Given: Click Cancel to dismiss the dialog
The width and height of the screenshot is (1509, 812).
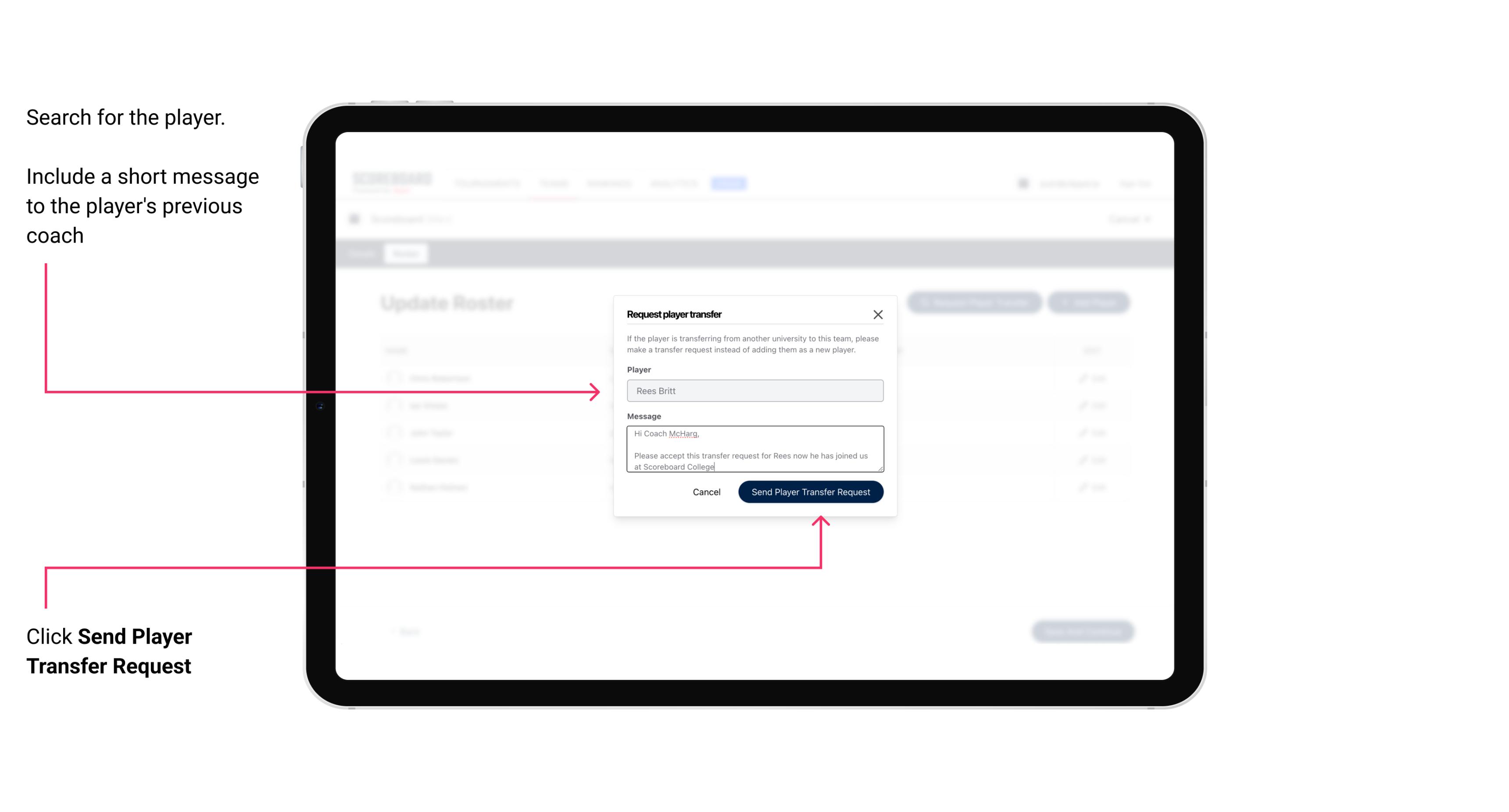Looking at the screenshot, I should pyautogui.click(x=707, y=491).
